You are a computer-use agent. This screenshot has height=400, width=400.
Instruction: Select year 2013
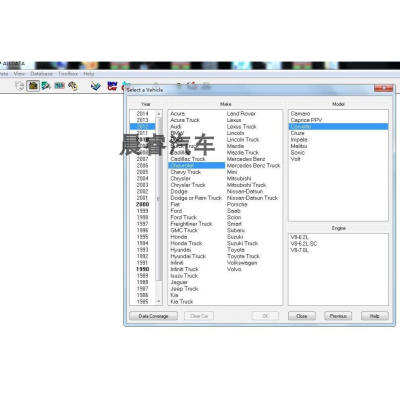click(x=142, y=120)
